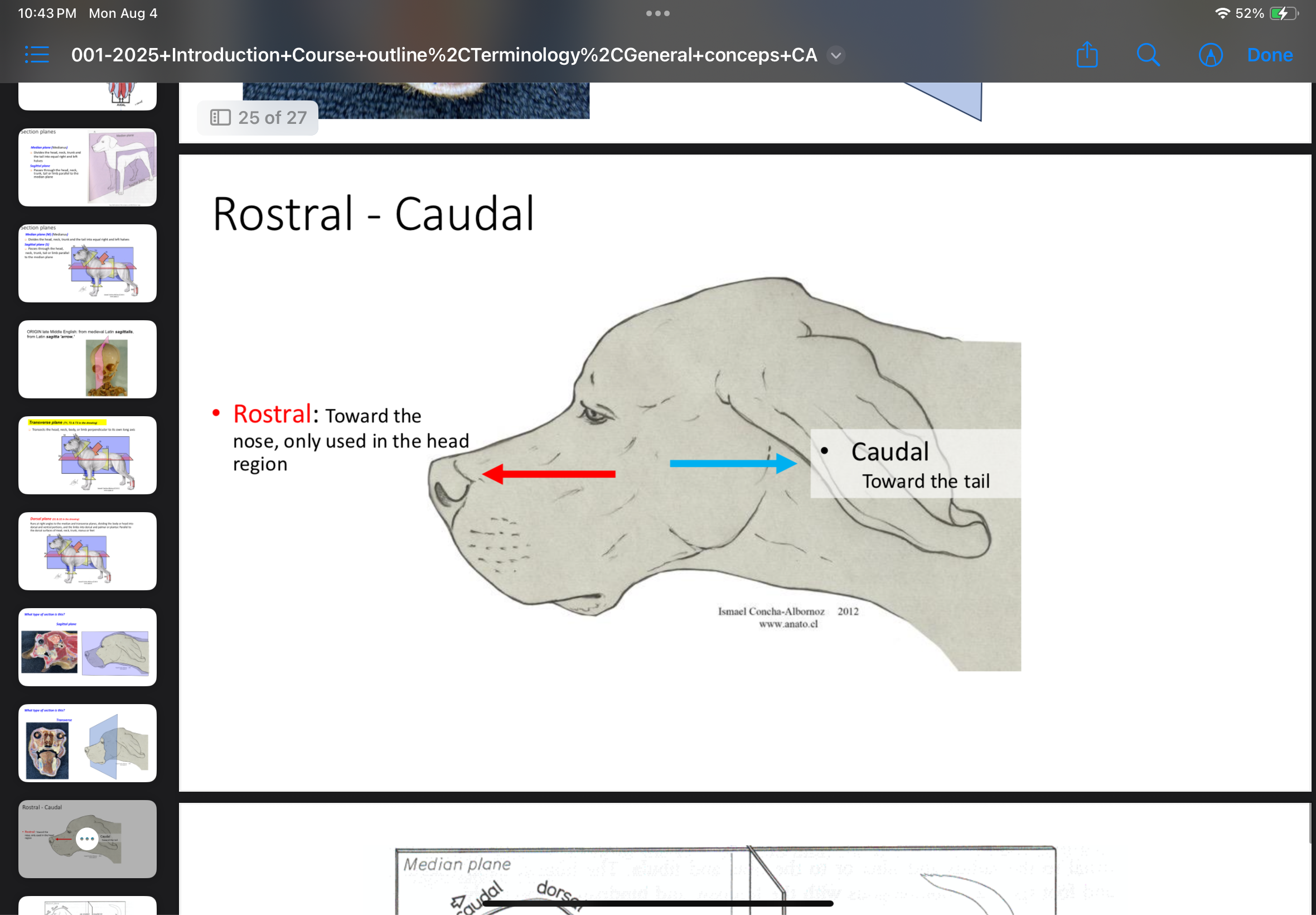Tap the home indicator bar at the bottom

pyautogui.click(x=657, y=903)
